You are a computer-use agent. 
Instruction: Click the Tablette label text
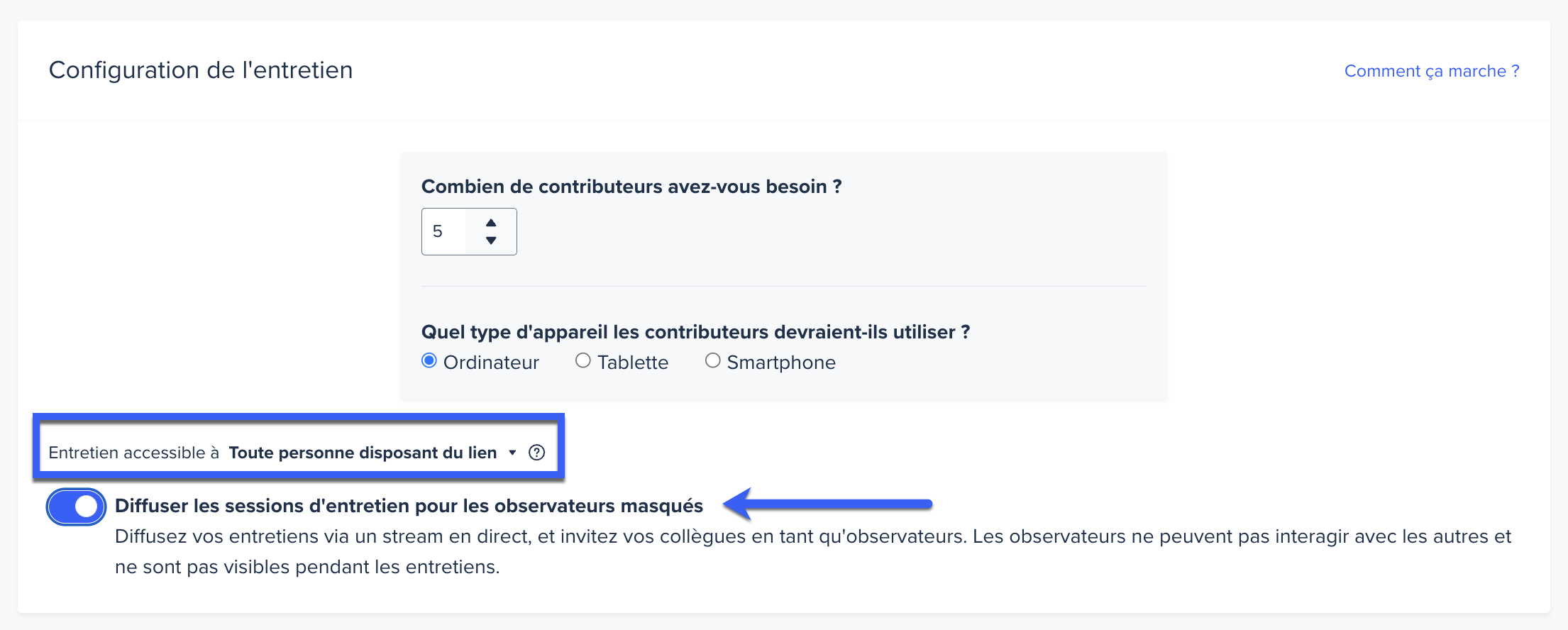click(x=633, y=363)
